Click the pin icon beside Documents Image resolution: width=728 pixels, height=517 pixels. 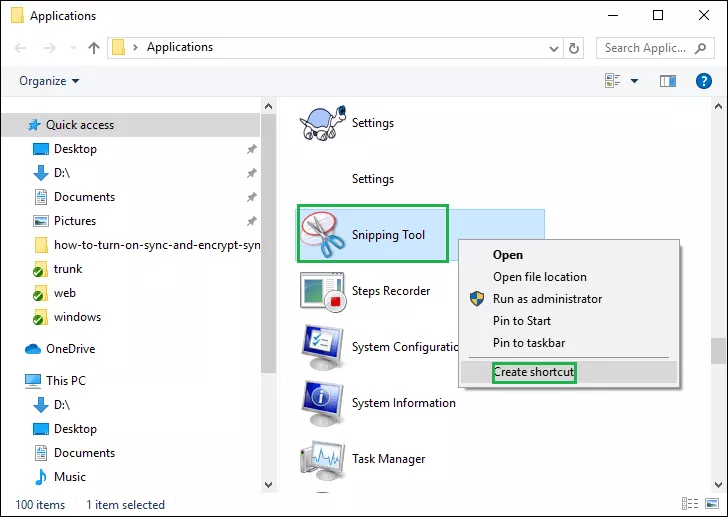pos(251,197)
